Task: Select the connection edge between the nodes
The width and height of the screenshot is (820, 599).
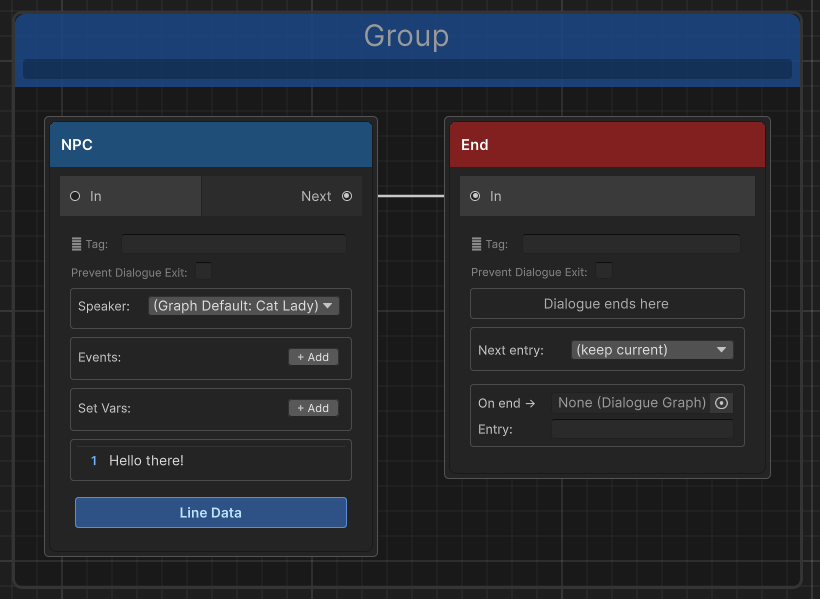Action: [x=411, y=196]
